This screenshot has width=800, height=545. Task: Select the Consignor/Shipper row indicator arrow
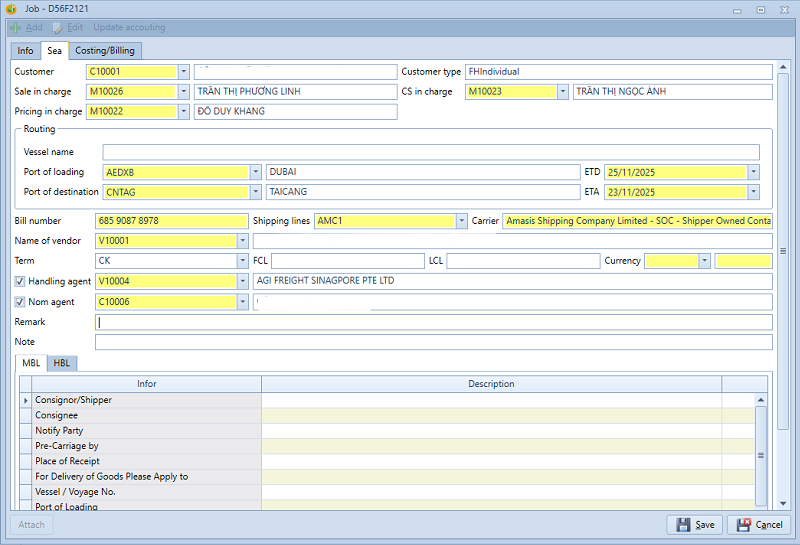click(x=25, y=400)
